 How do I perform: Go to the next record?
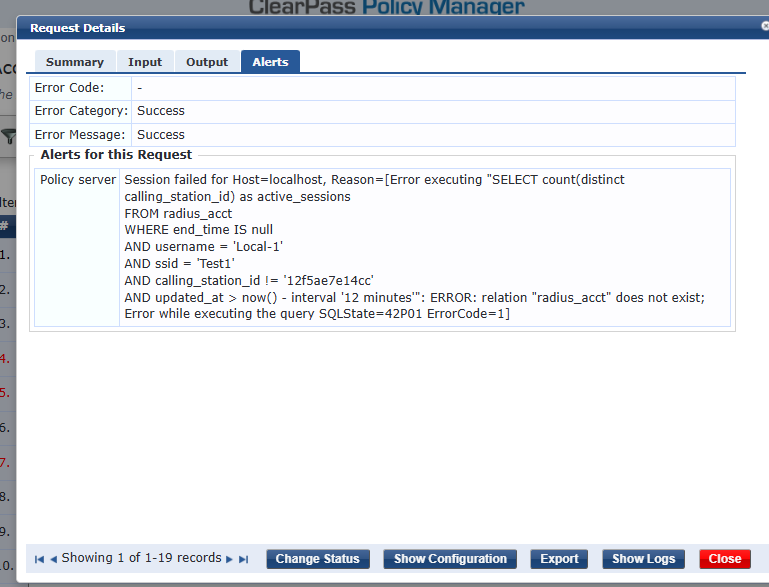pyautogui.click(x=229, y=559)
